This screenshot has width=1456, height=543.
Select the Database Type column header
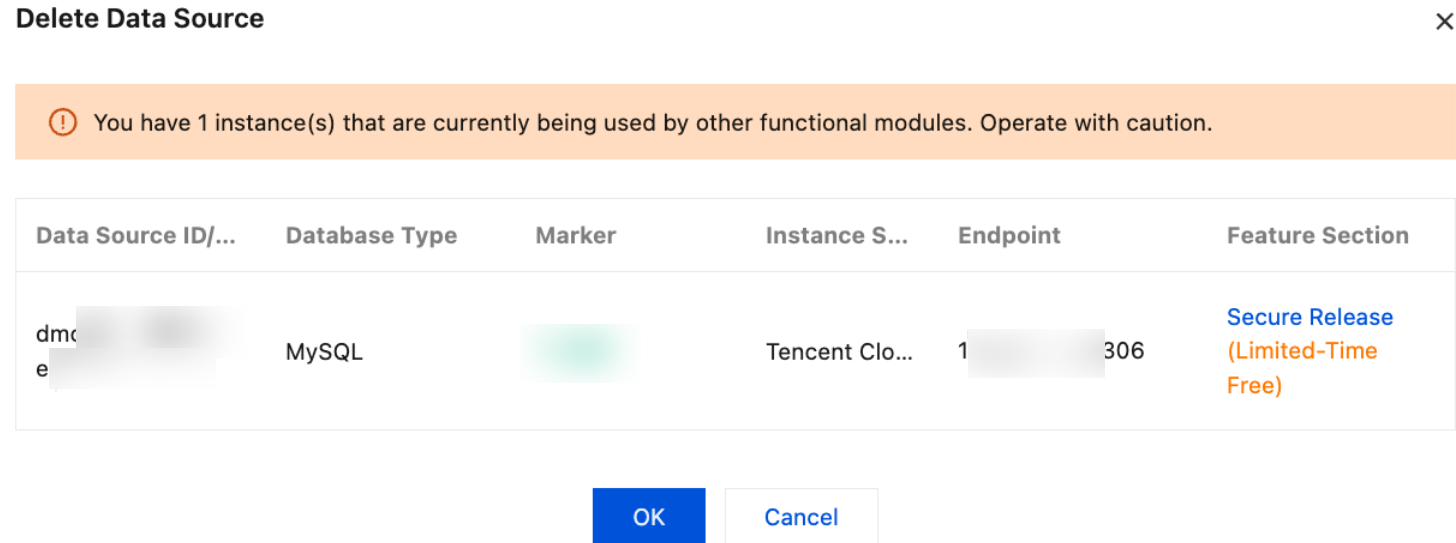pos(371,236)
